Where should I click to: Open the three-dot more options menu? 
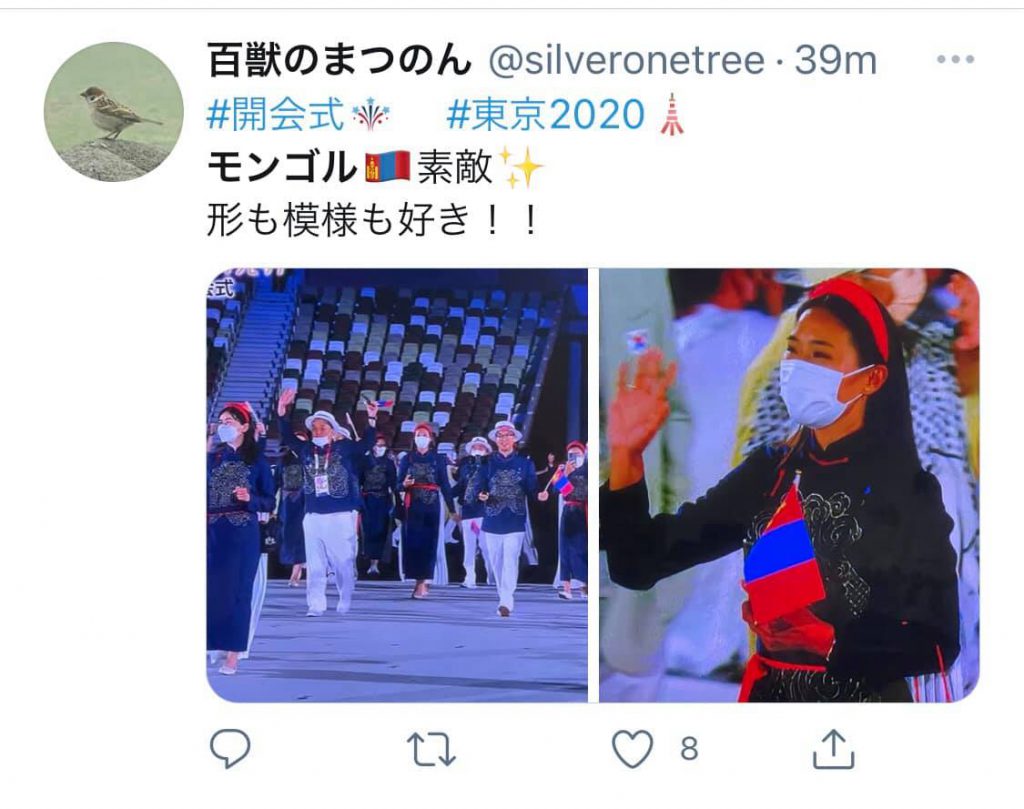pos(955,59)
